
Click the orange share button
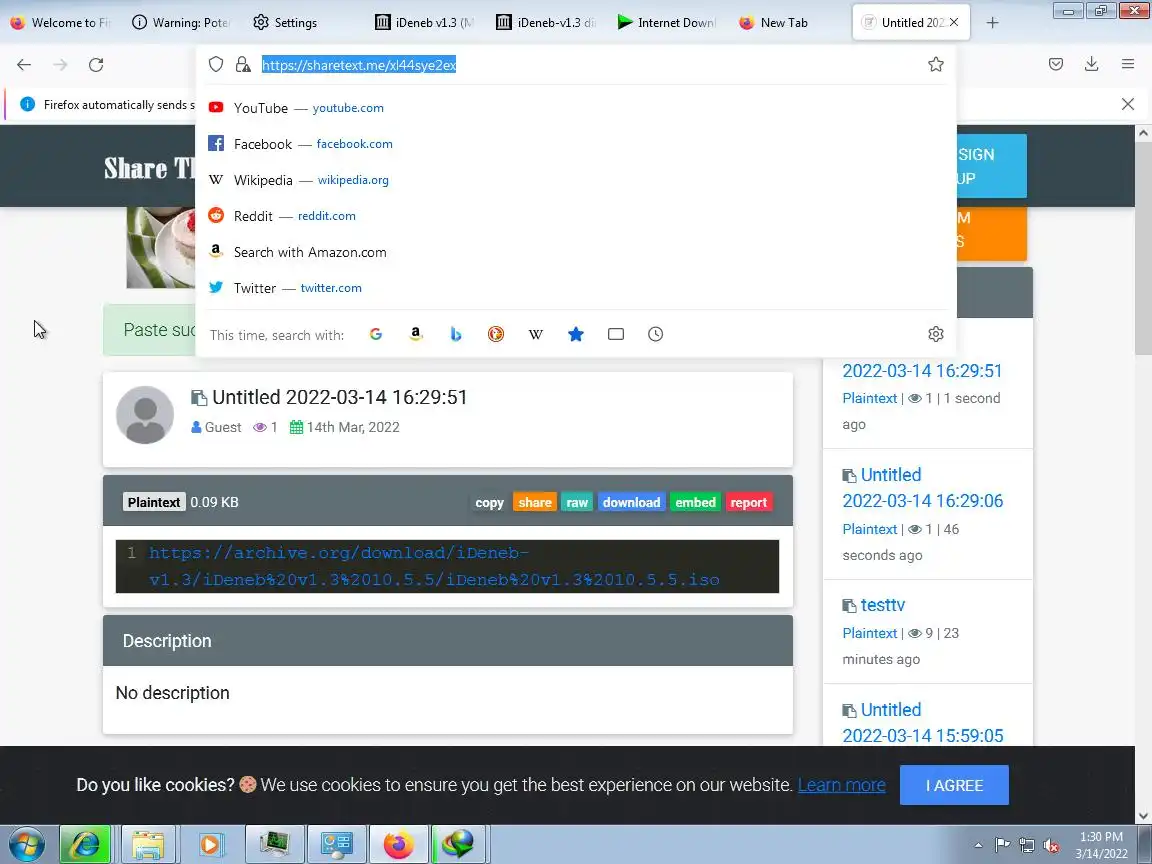coord(535,503)
